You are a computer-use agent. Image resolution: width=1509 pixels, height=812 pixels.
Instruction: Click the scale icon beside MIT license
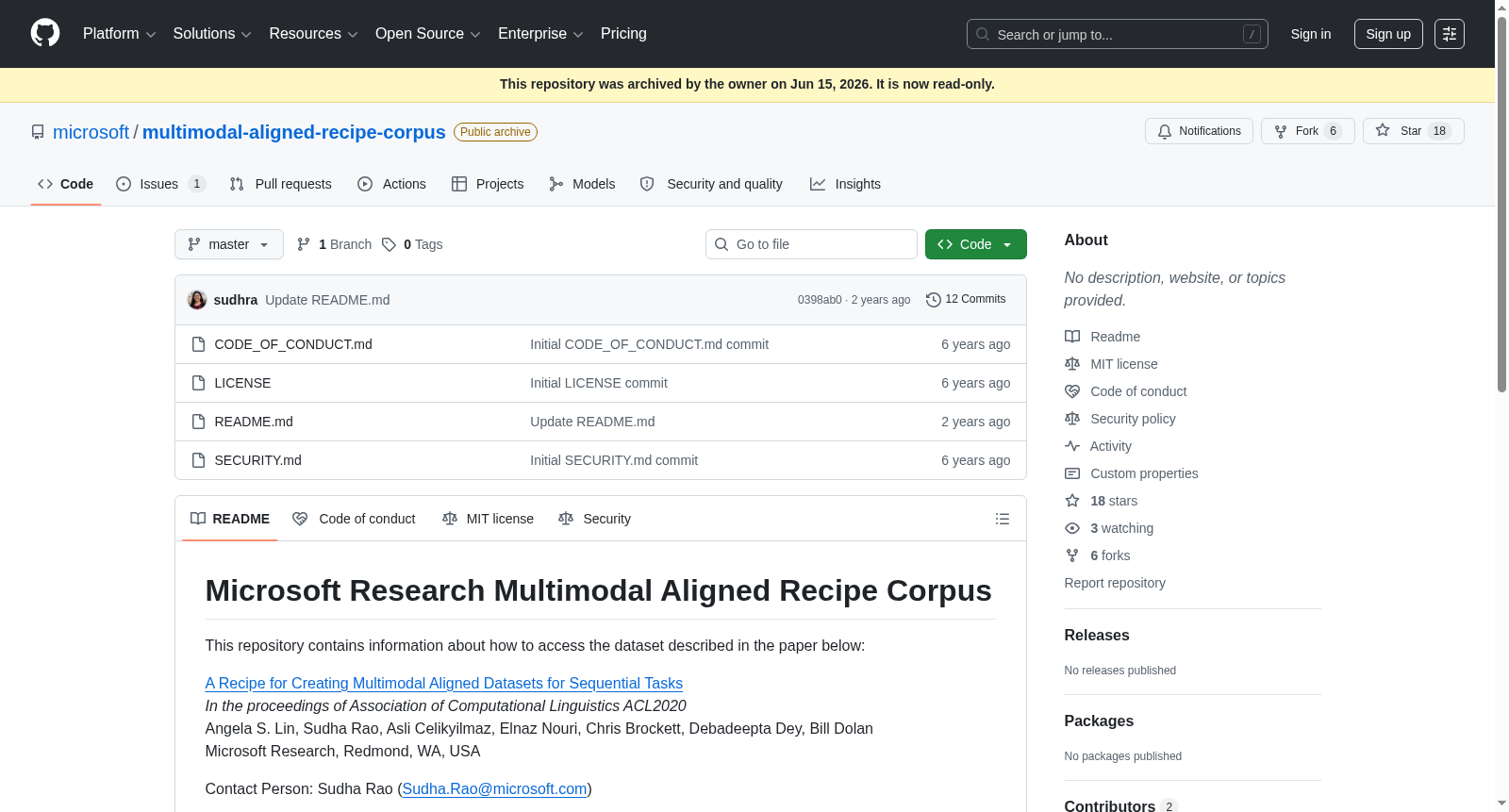pyautogui.click(x=1072, y=364)
